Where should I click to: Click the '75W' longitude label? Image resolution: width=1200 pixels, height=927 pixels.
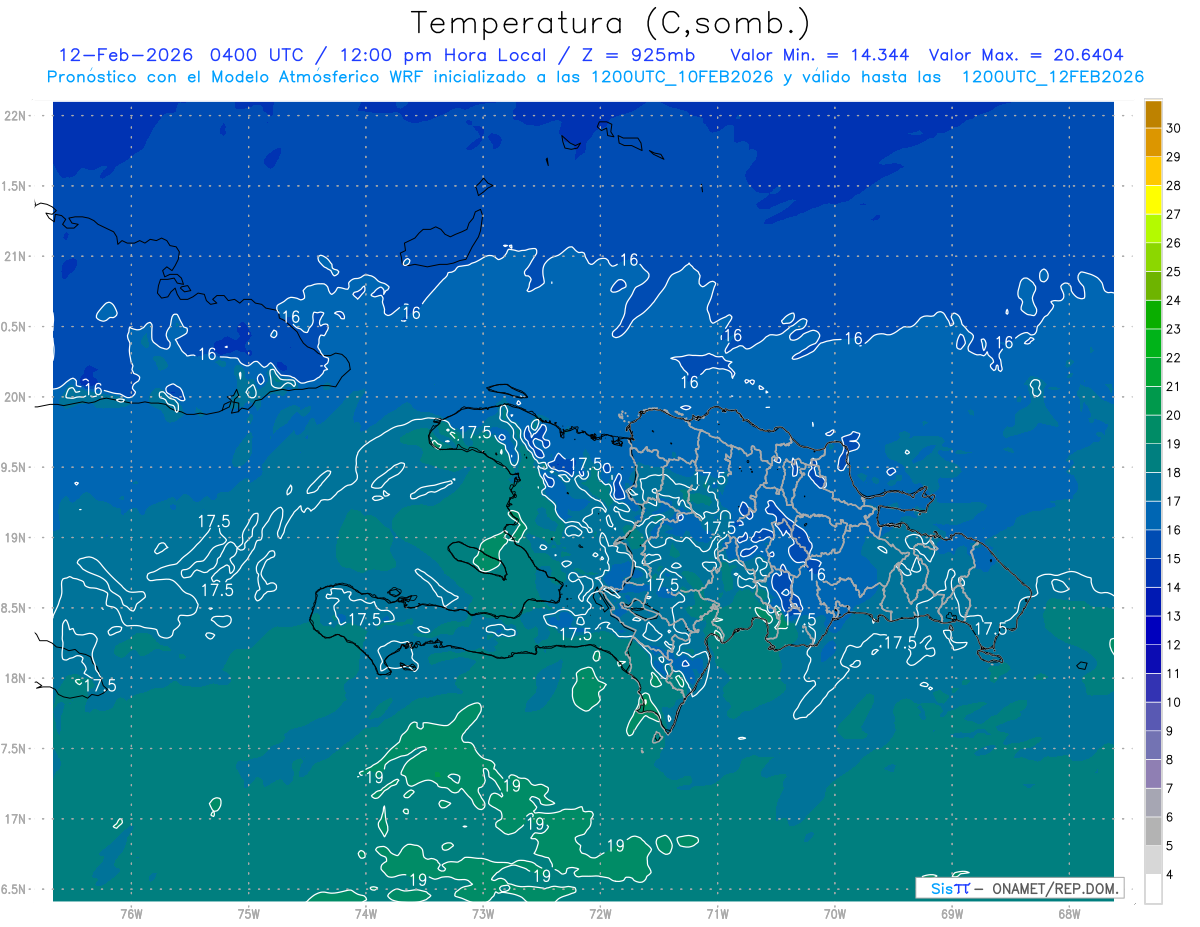click(249, 914)
